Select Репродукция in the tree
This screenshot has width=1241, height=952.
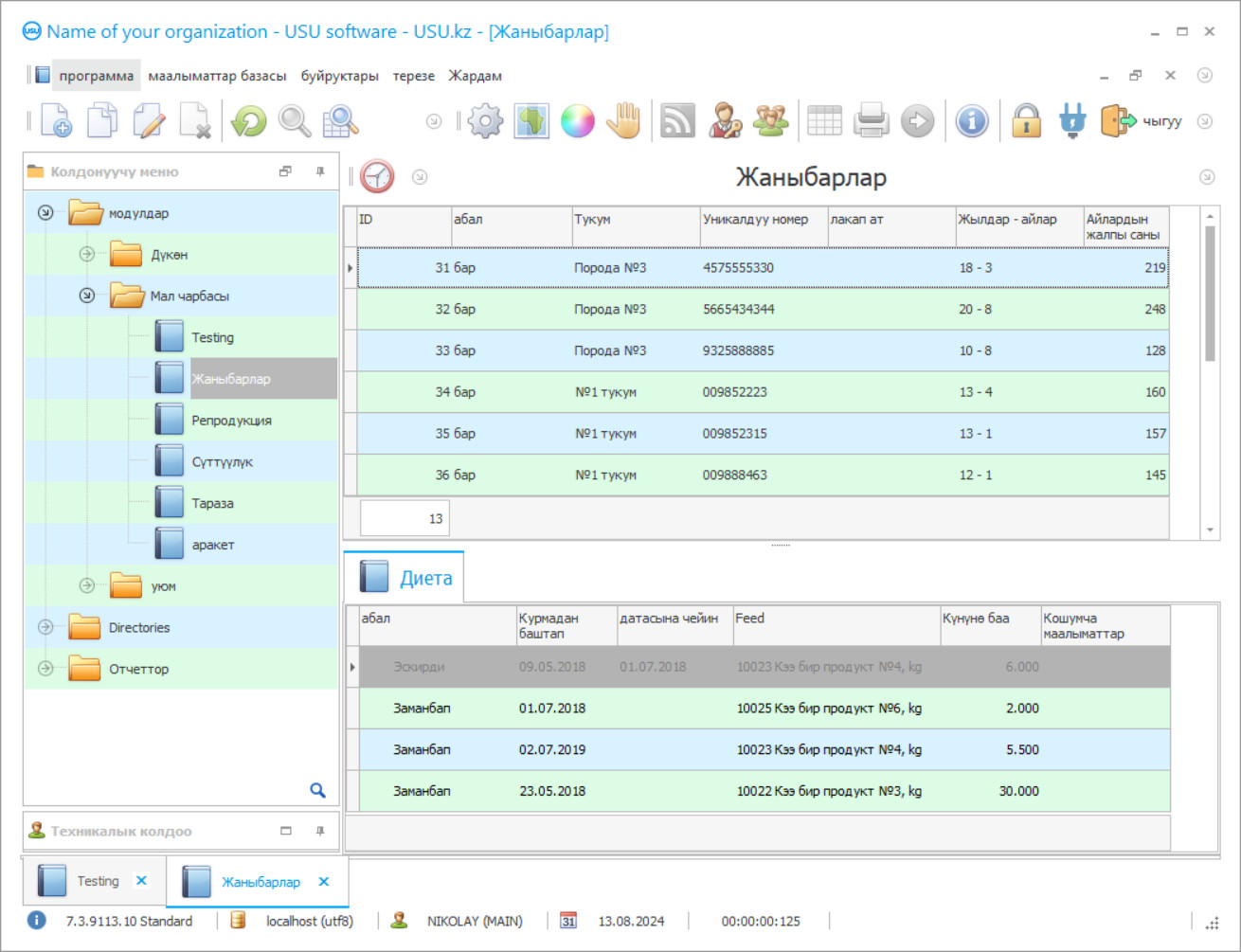pos(231,421)
